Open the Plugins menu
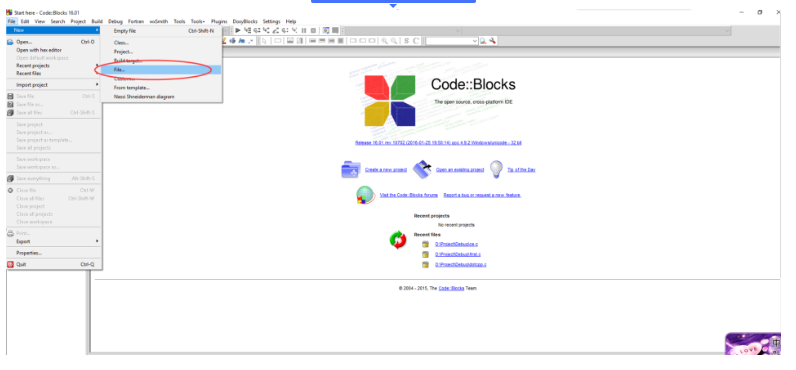Viewport: 796px width, 370px height. coord(219,22)
